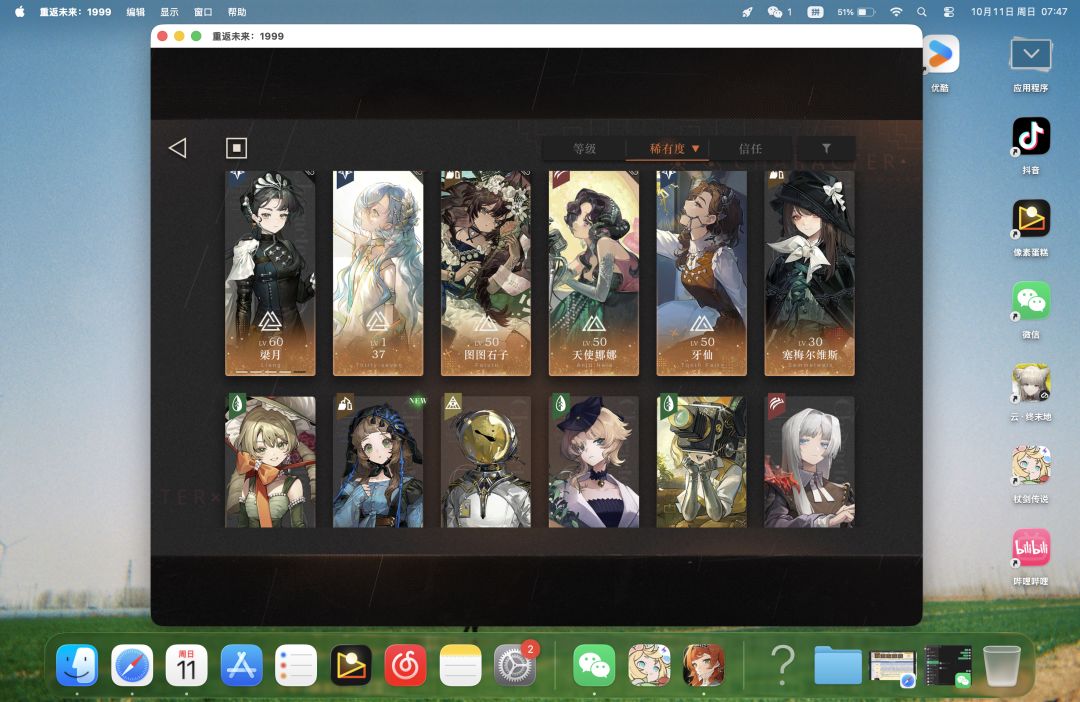Click the rocket icon in menu bar
The image size is (1080, 702).
747,12
